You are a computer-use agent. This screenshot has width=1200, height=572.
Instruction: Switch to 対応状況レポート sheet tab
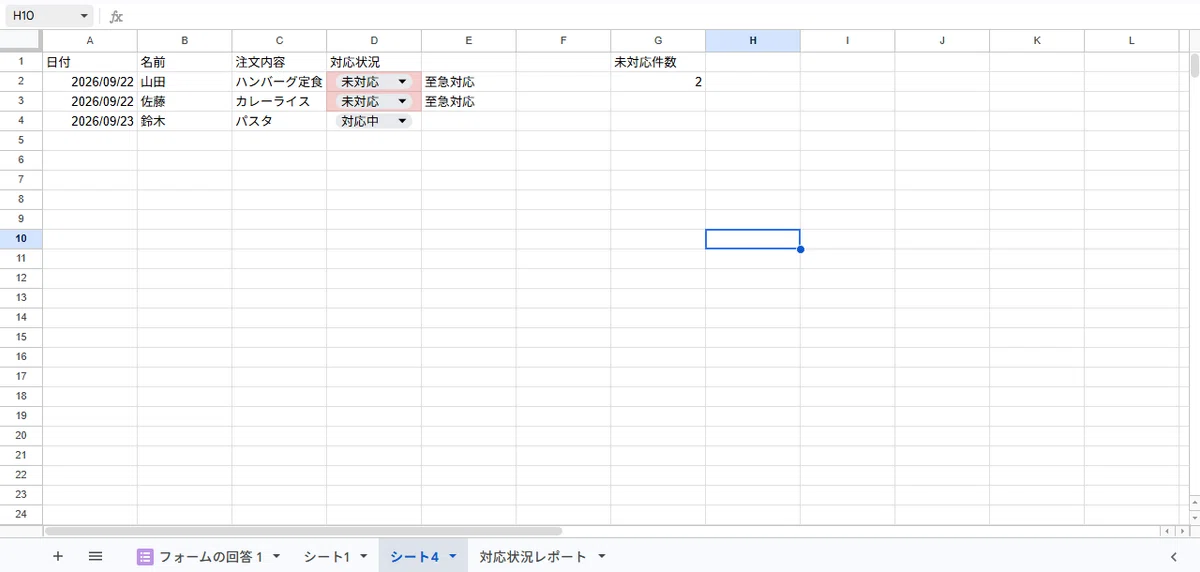[x=533, y=556]
